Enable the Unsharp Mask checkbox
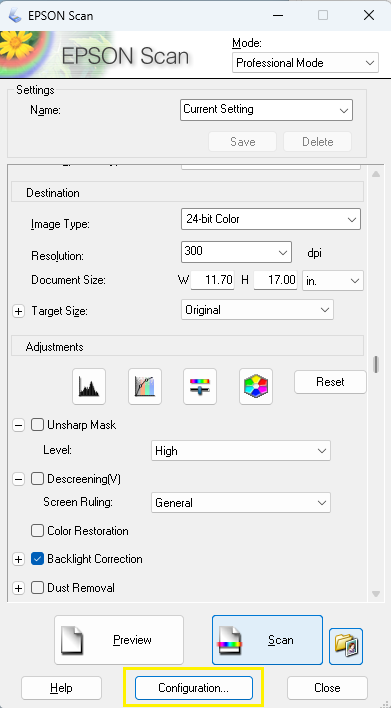 [37, 425]
